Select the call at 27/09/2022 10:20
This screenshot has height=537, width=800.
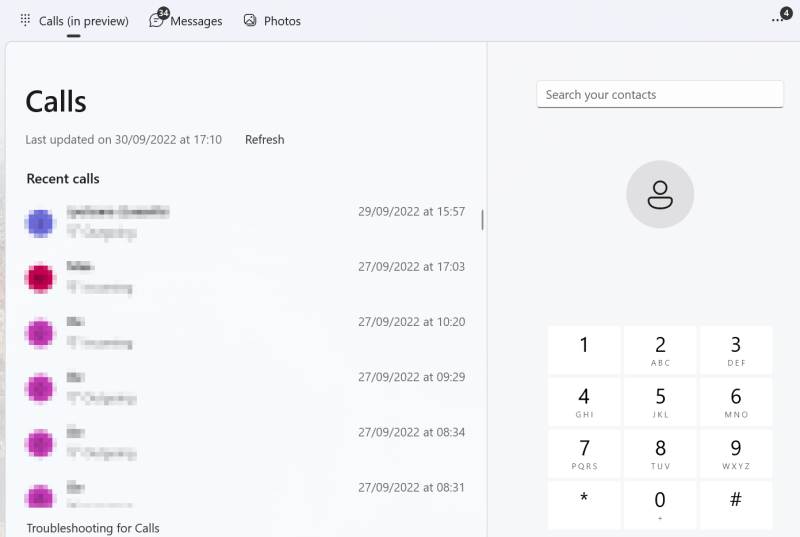coord(245,332)
